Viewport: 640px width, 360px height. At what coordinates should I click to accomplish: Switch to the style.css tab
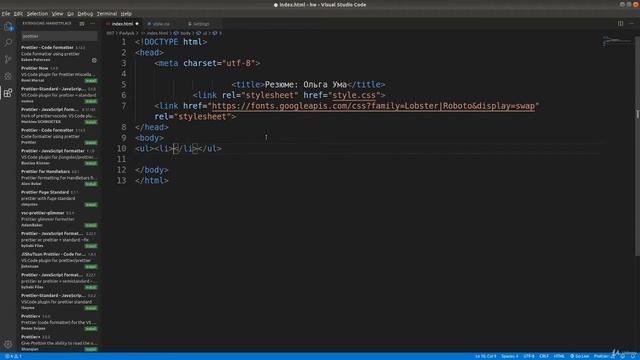(x=161, y=24)
